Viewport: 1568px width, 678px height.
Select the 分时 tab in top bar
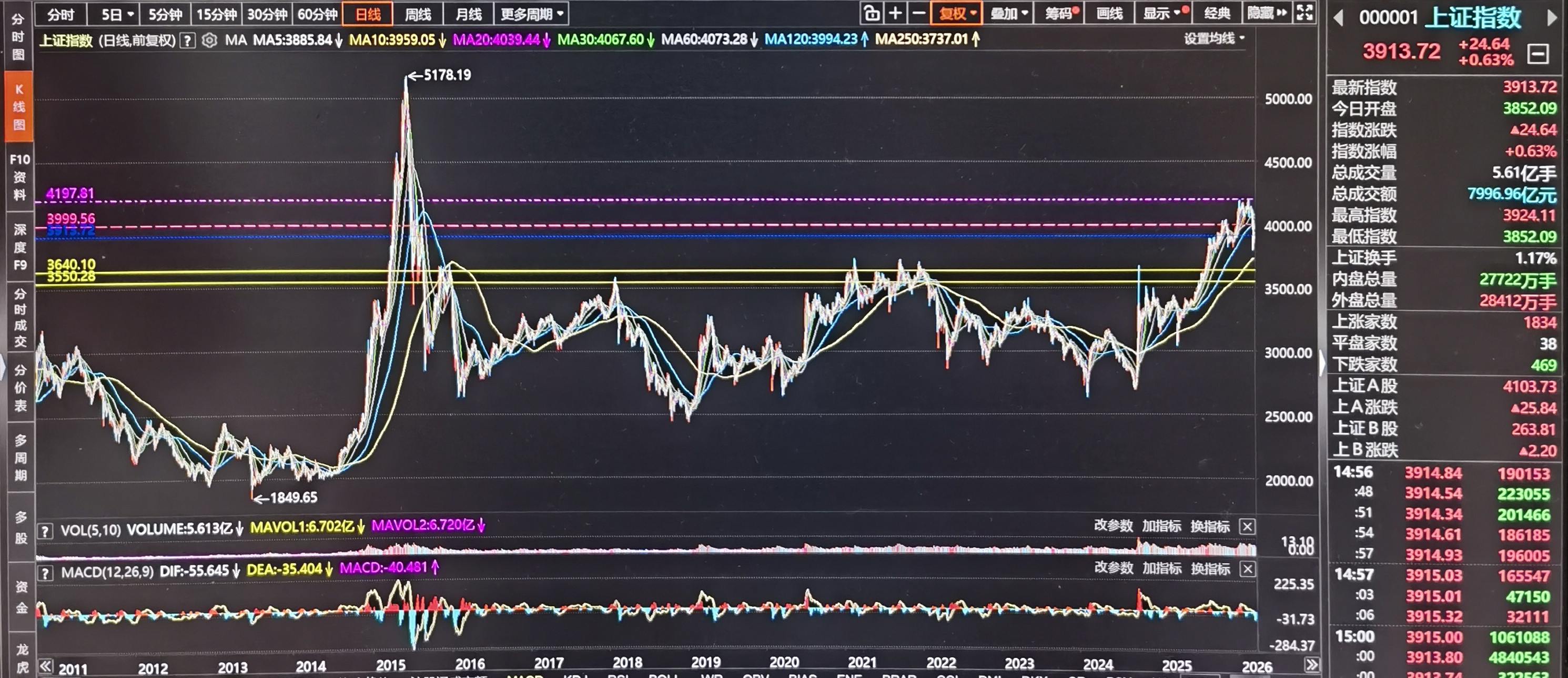[60, 13]
